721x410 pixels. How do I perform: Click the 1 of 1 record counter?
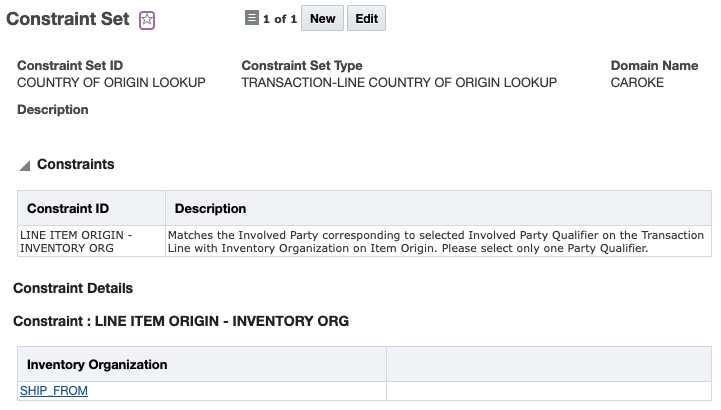click(x=280, y=19)
